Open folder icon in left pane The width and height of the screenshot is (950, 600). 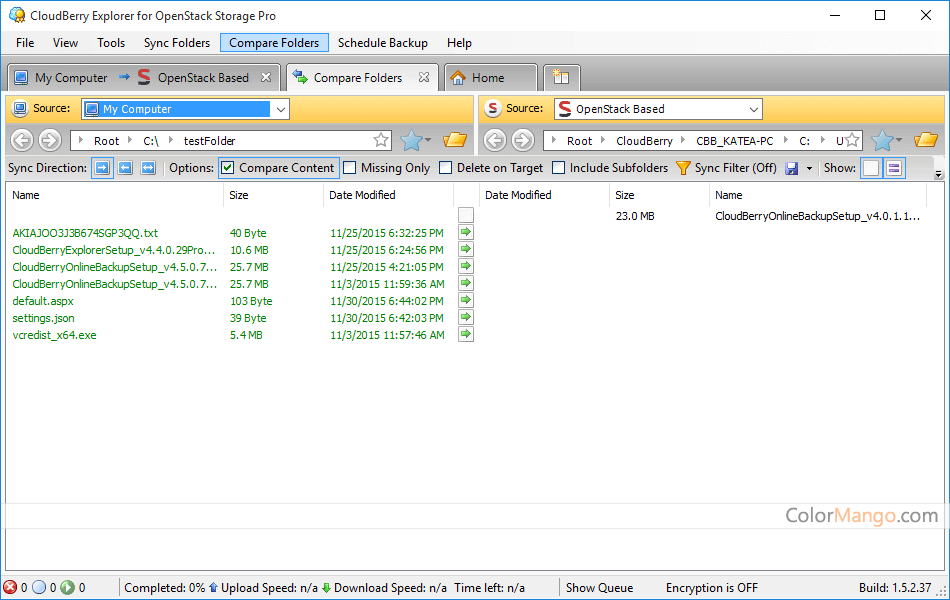[x=455, y=140]
